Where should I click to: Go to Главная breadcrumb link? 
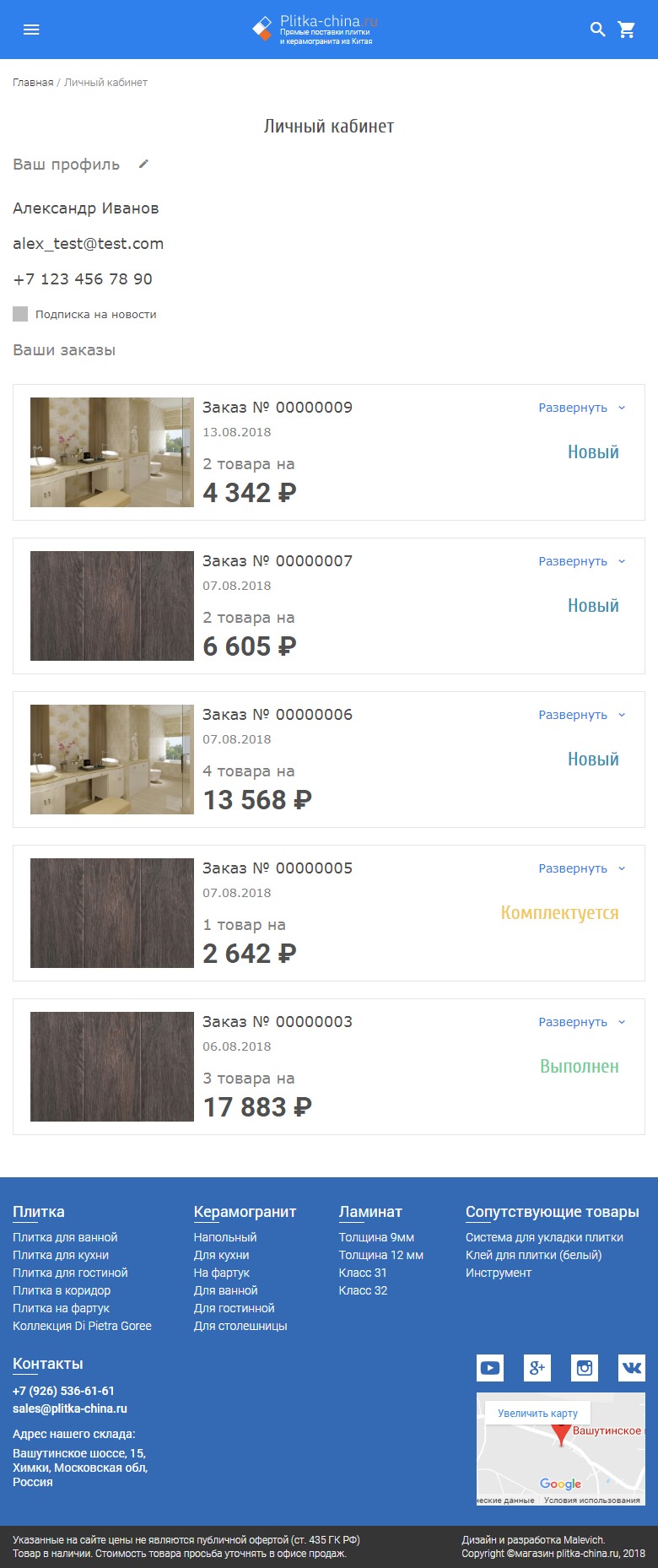pyautogui.click(x=33, y=83)
